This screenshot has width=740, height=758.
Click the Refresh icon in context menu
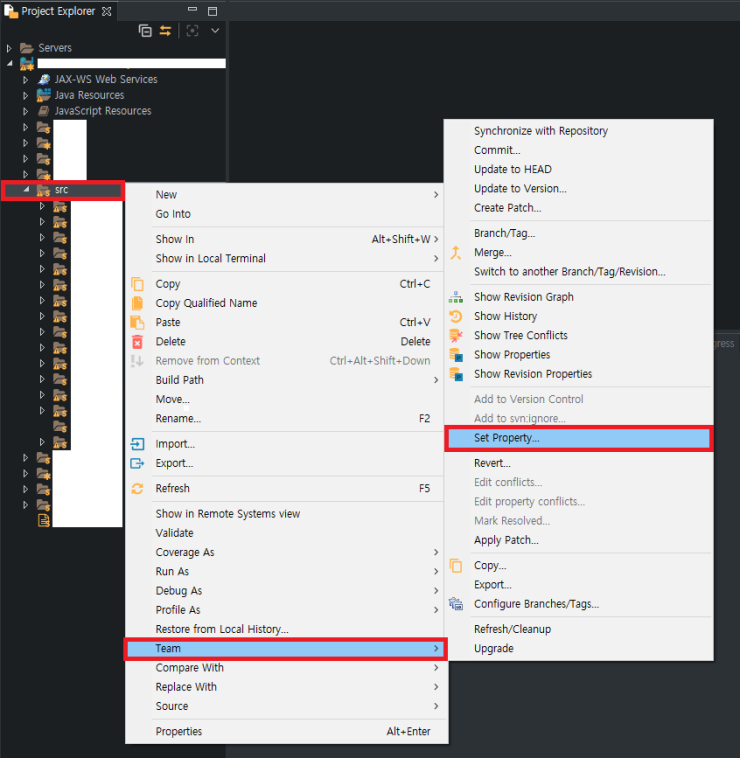pyautogui.click(x=137, y=488)
